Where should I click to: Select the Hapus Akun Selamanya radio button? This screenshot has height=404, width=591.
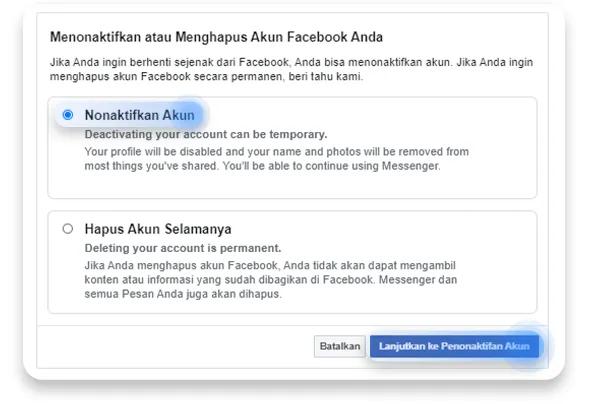[x=68, y=228]
